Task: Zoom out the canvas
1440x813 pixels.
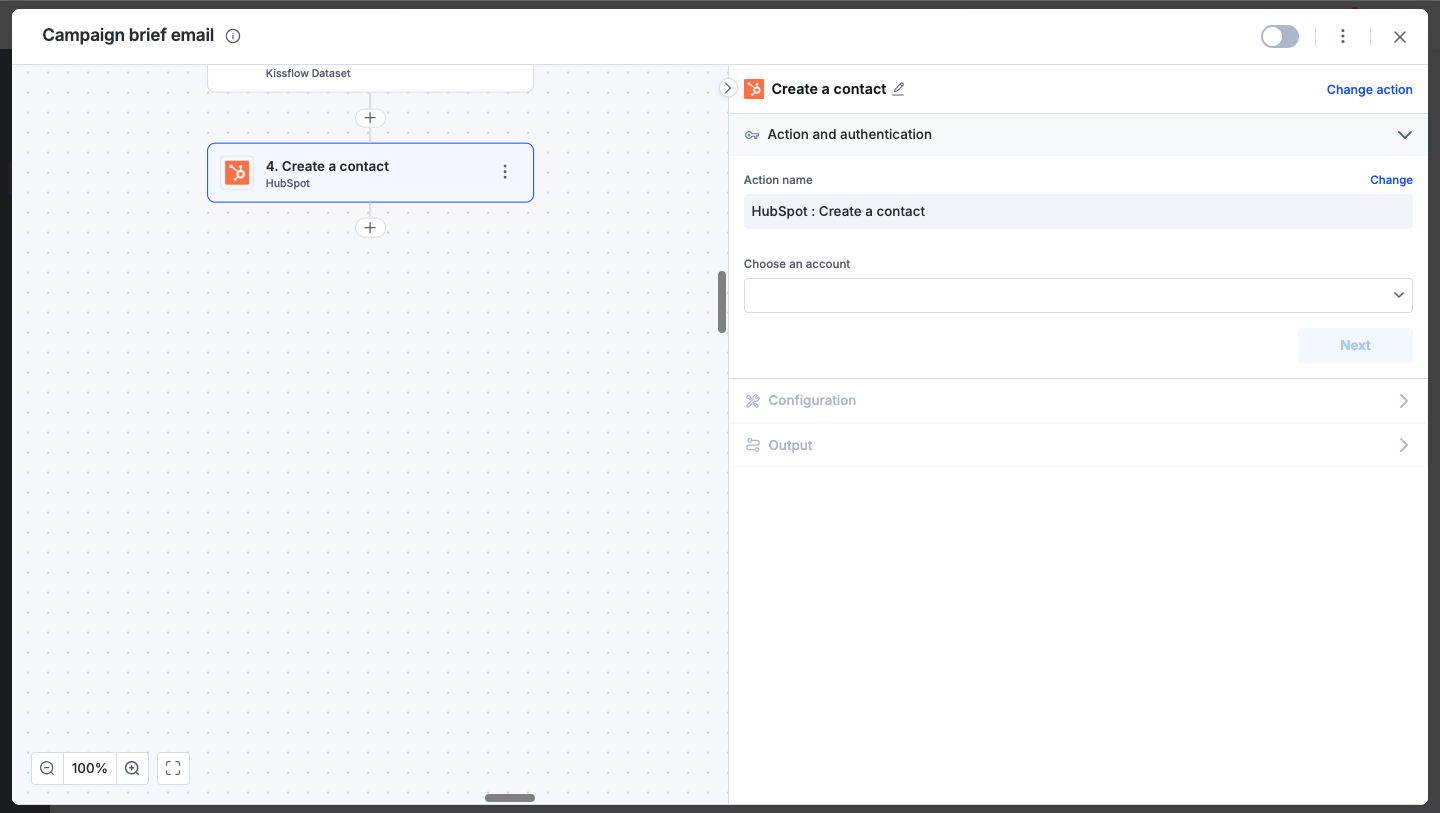Action: (47, 768)
